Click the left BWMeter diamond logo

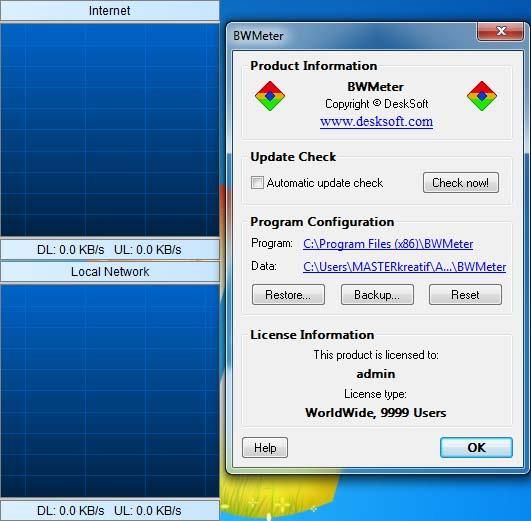point(270,96)
